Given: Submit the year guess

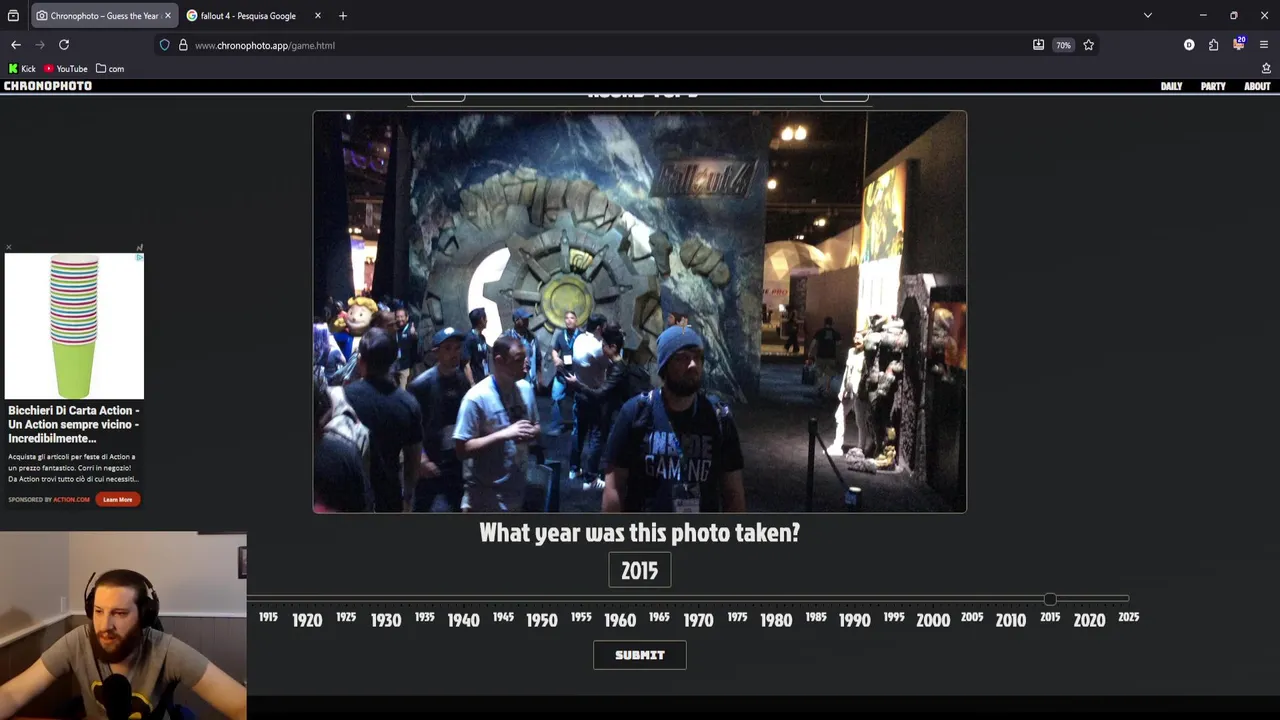Looking at the screenshot, I should pyautogui.click(x=640, y=655).
